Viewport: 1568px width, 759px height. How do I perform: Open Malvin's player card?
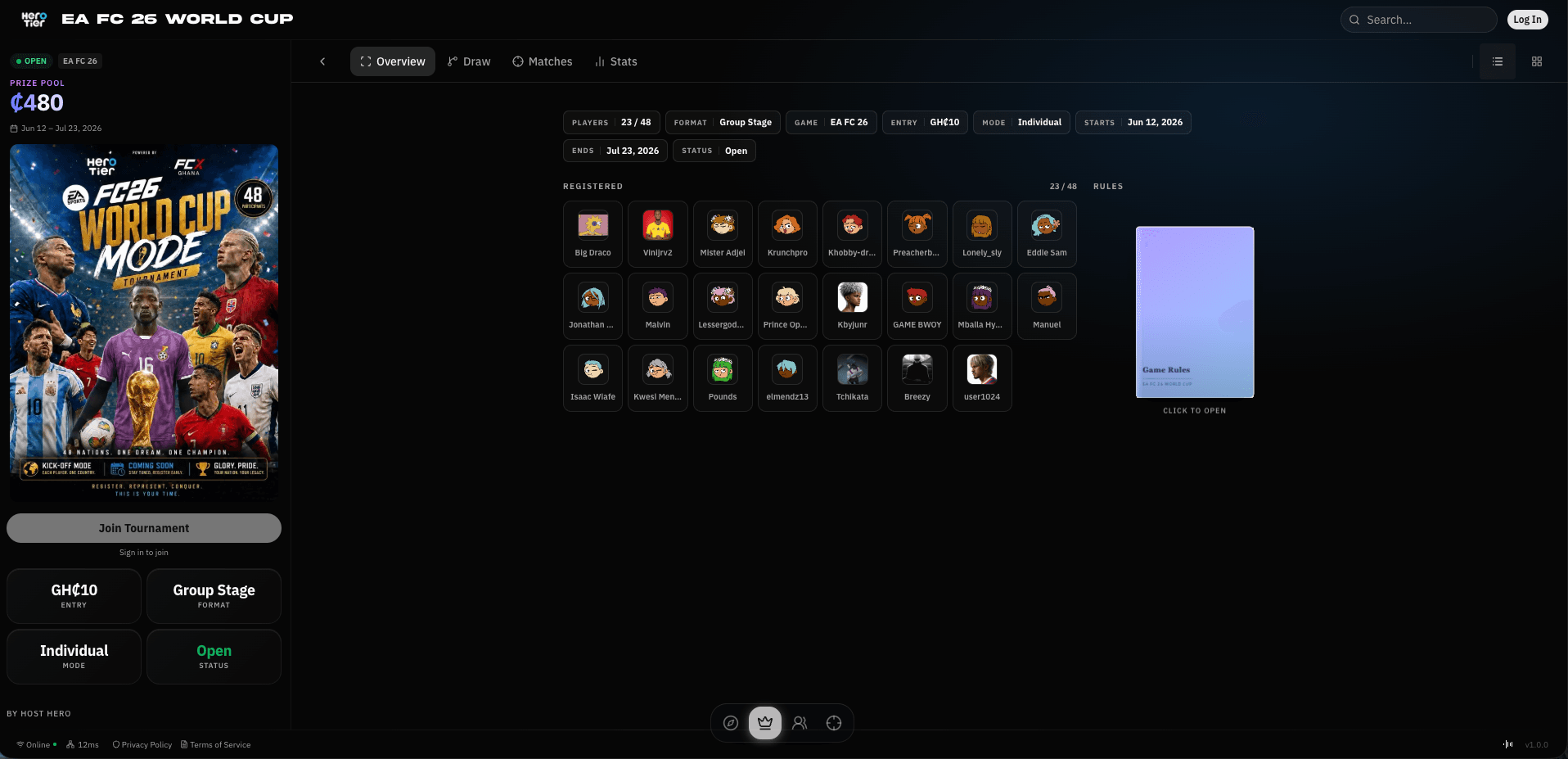[658, 306]
